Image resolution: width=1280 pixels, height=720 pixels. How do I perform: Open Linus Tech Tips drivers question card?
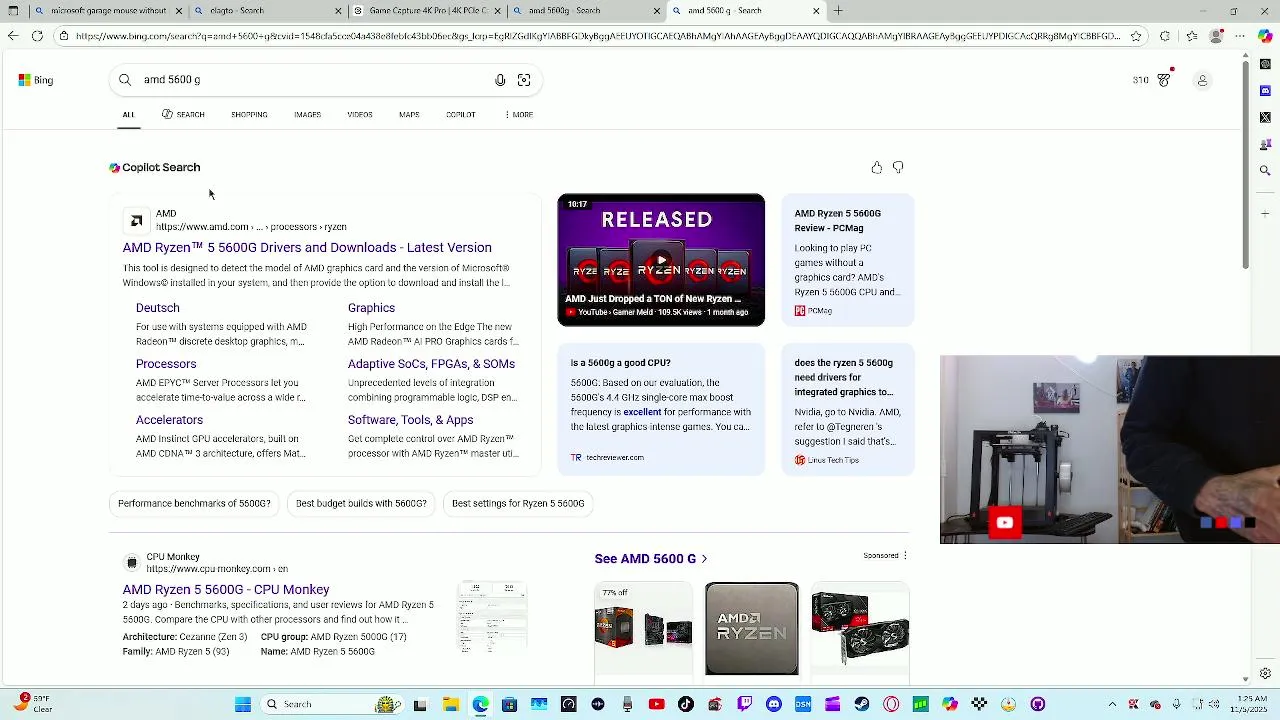coord(848,409)
